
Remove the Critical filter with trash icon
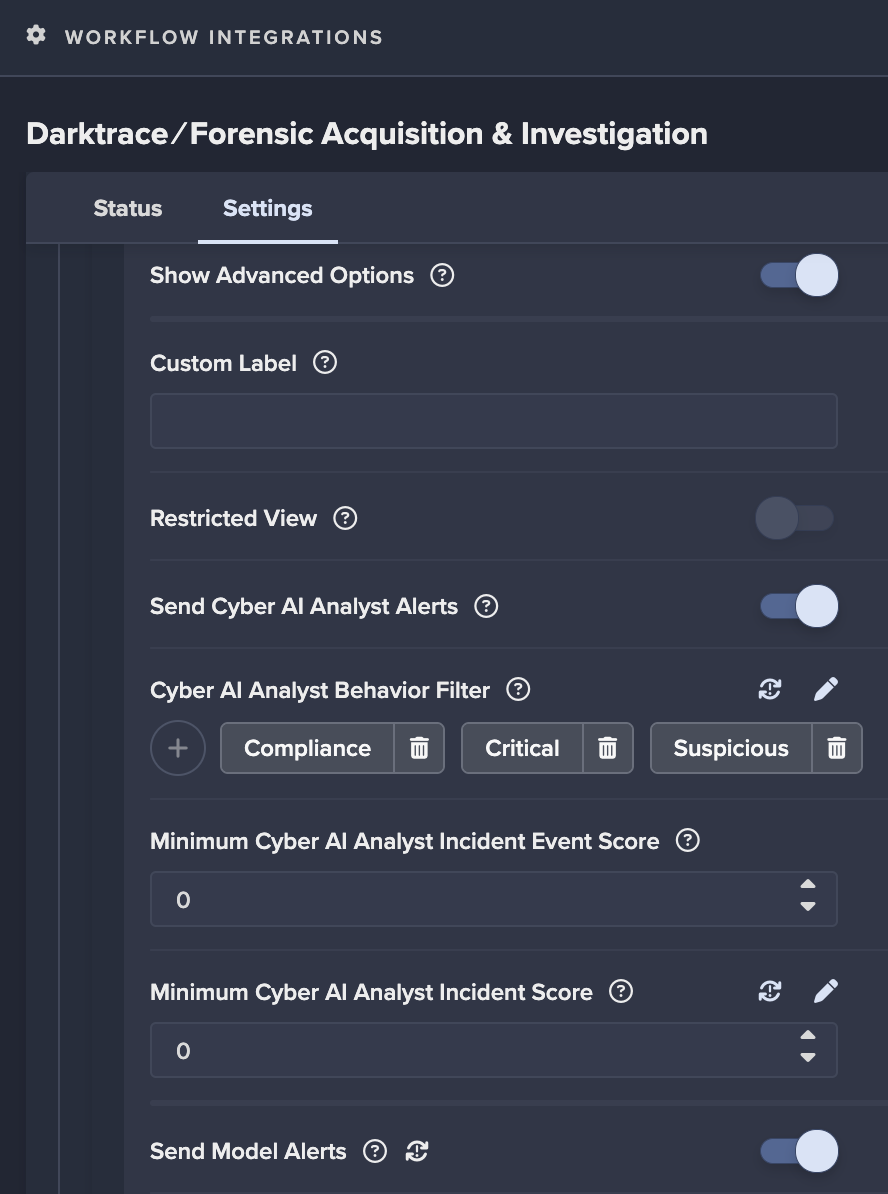[607, 748]
